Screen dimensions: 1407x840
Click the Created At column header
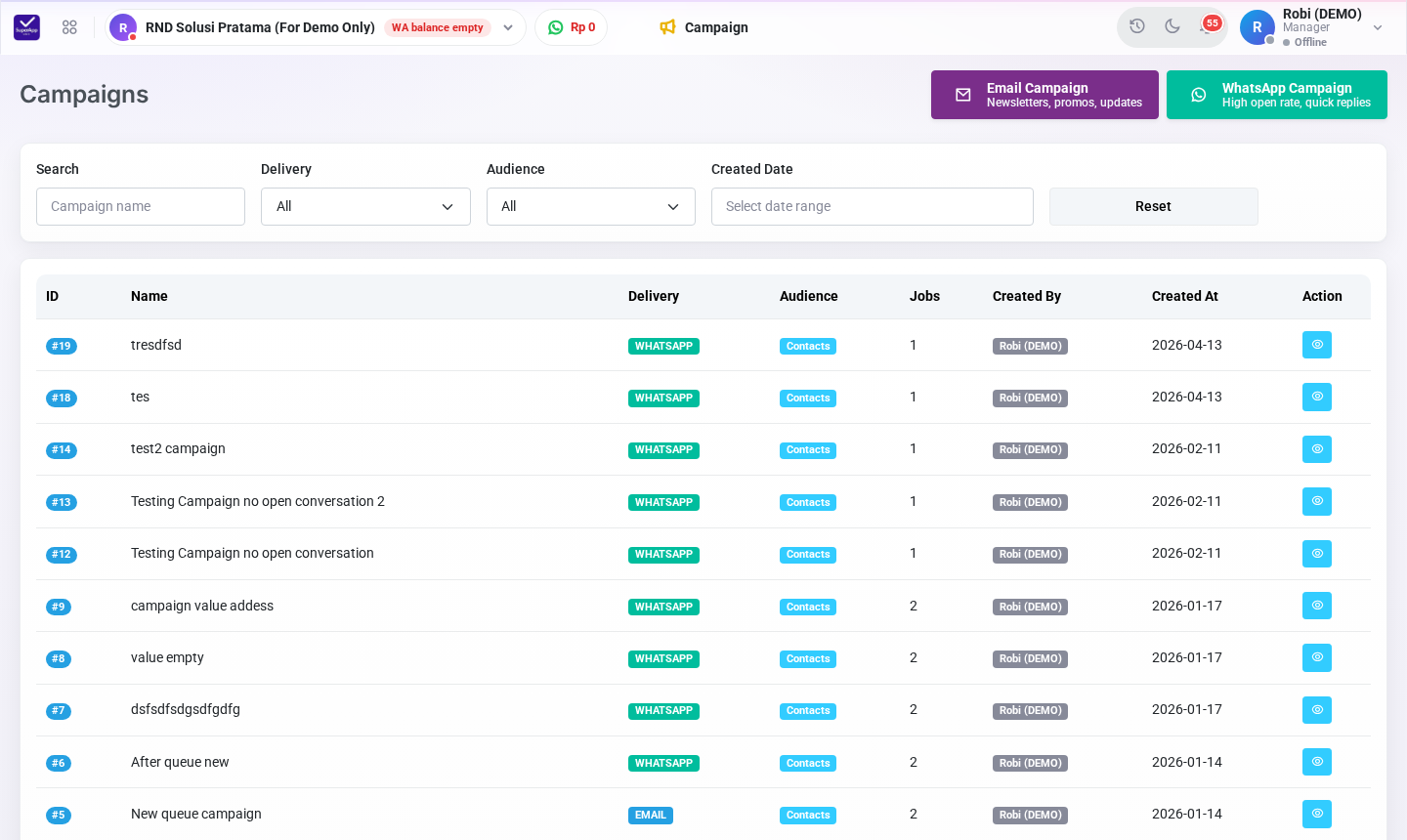point(1185,296)
